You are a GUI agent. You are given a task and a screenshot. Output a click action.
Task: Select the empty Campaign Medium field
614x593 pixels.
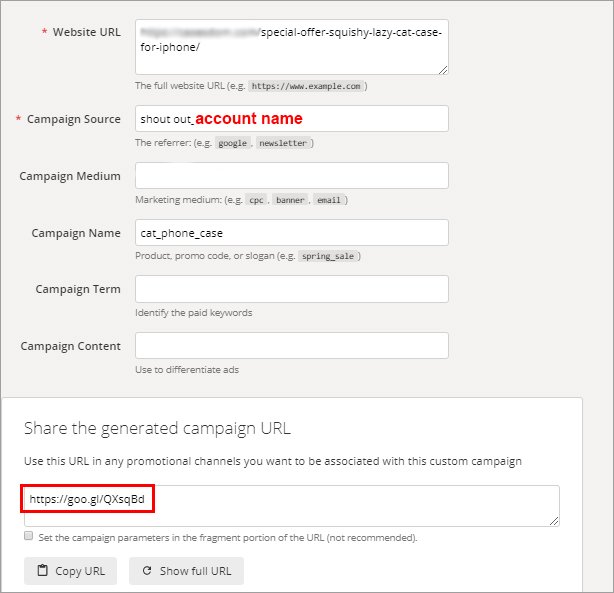tap(291, 176)
